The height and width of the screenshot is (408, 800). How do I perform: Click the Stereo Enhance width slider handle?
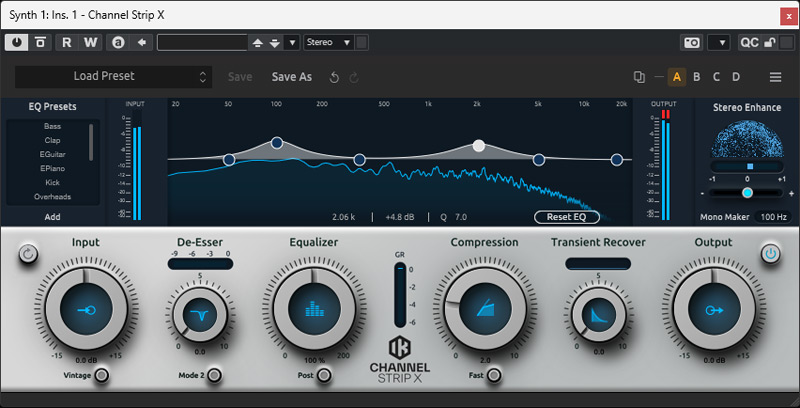(x=747, y=192)
